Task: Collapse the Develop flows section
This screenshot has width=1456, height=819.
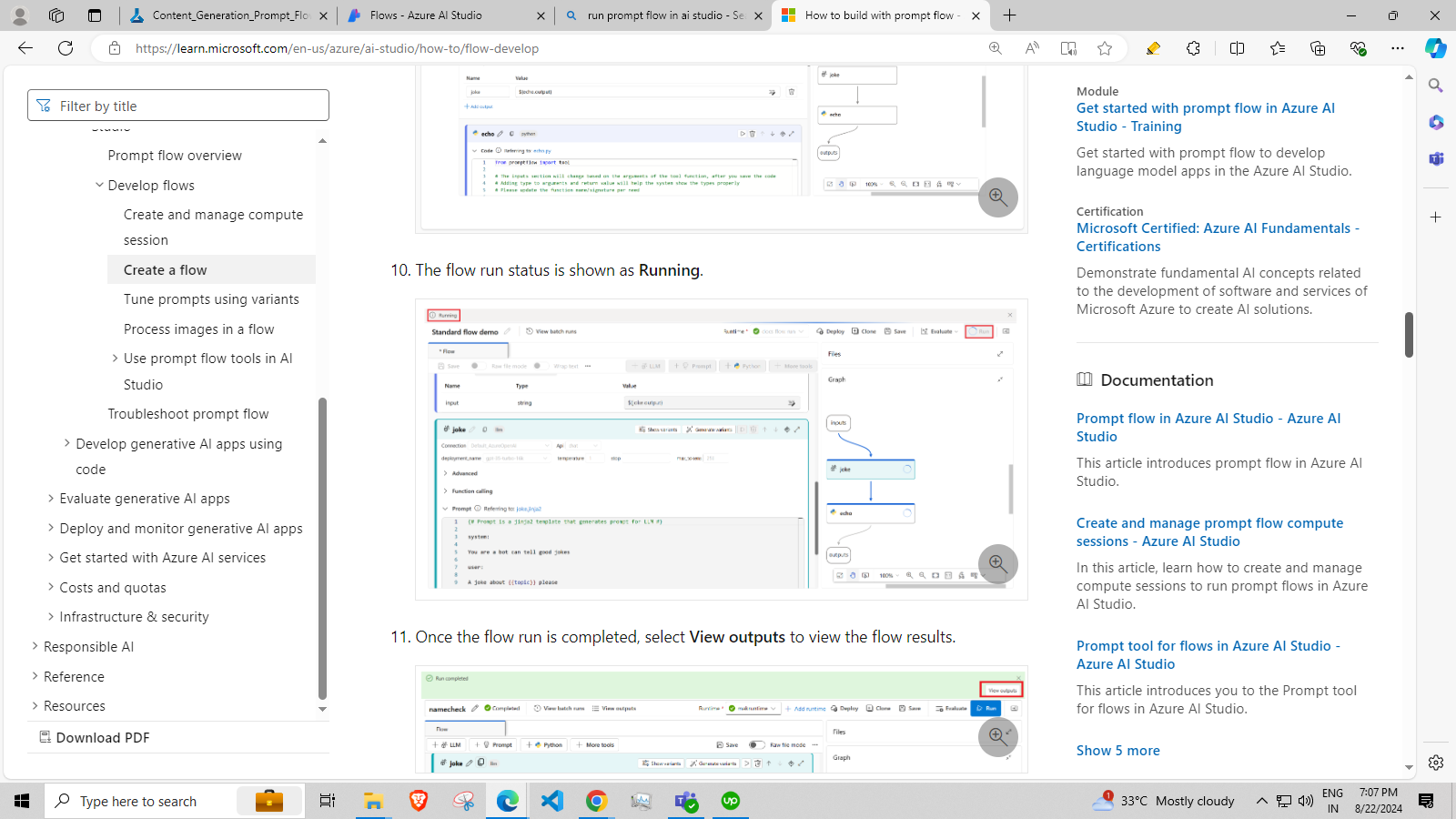Action: point(100,185)
